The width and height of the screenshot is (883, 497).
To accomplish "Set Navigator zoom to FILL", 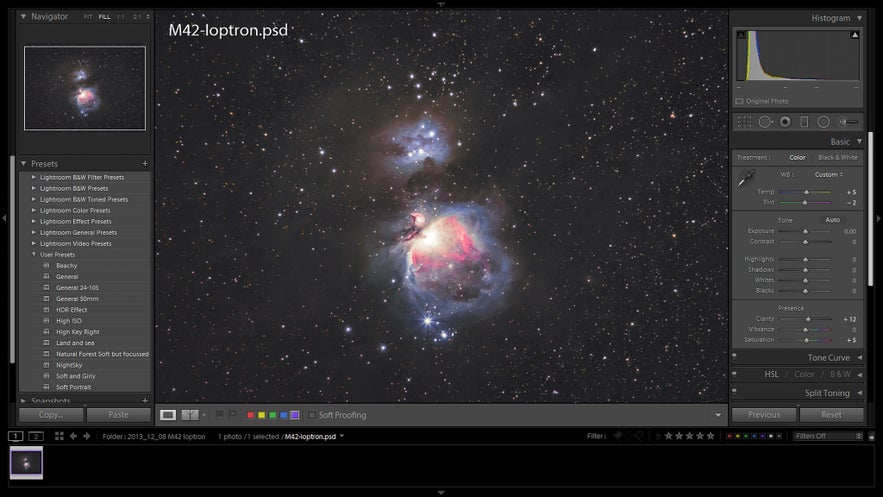I will point(104,17).
